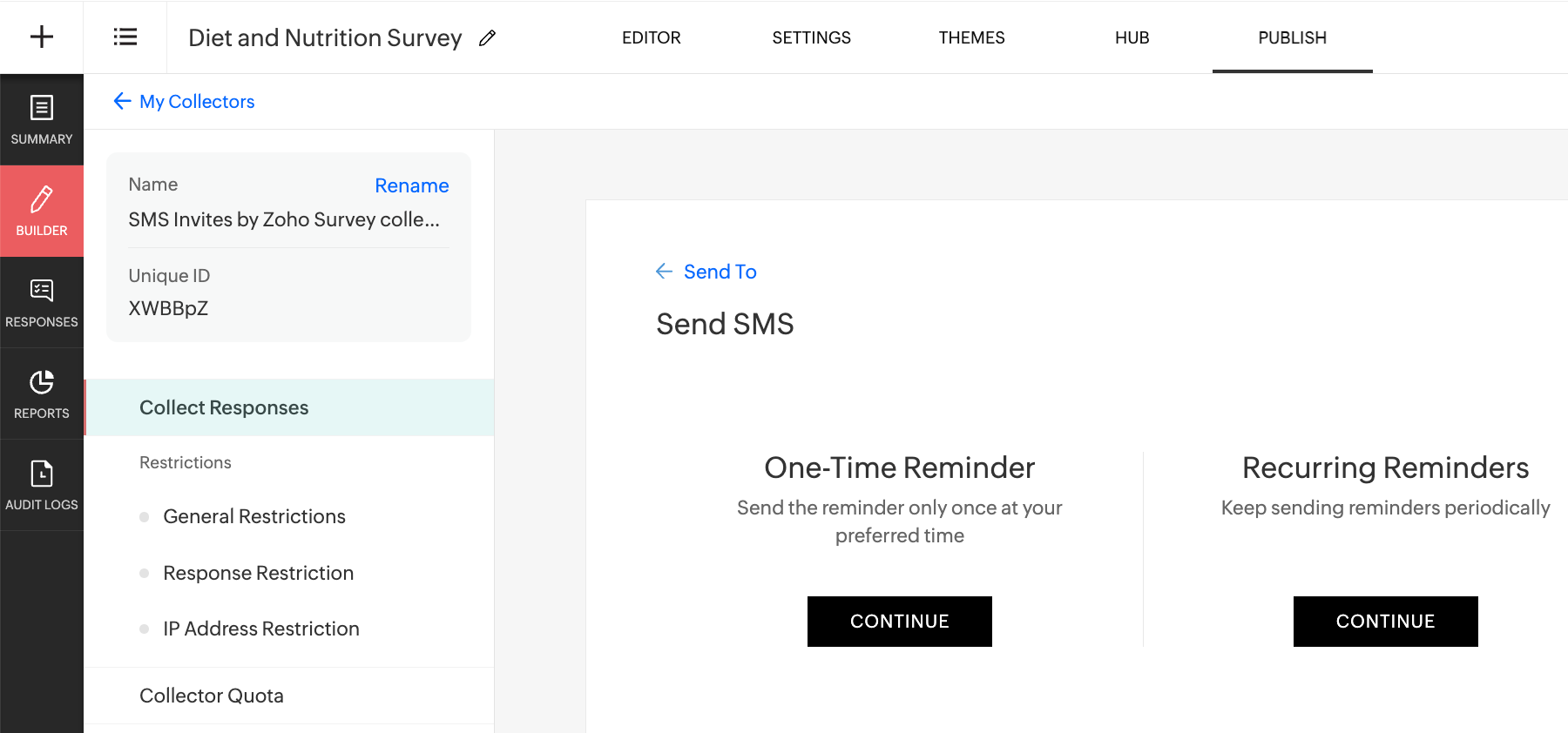Switch to the Editor tab
1568x733 pixels.
[652, 37]
